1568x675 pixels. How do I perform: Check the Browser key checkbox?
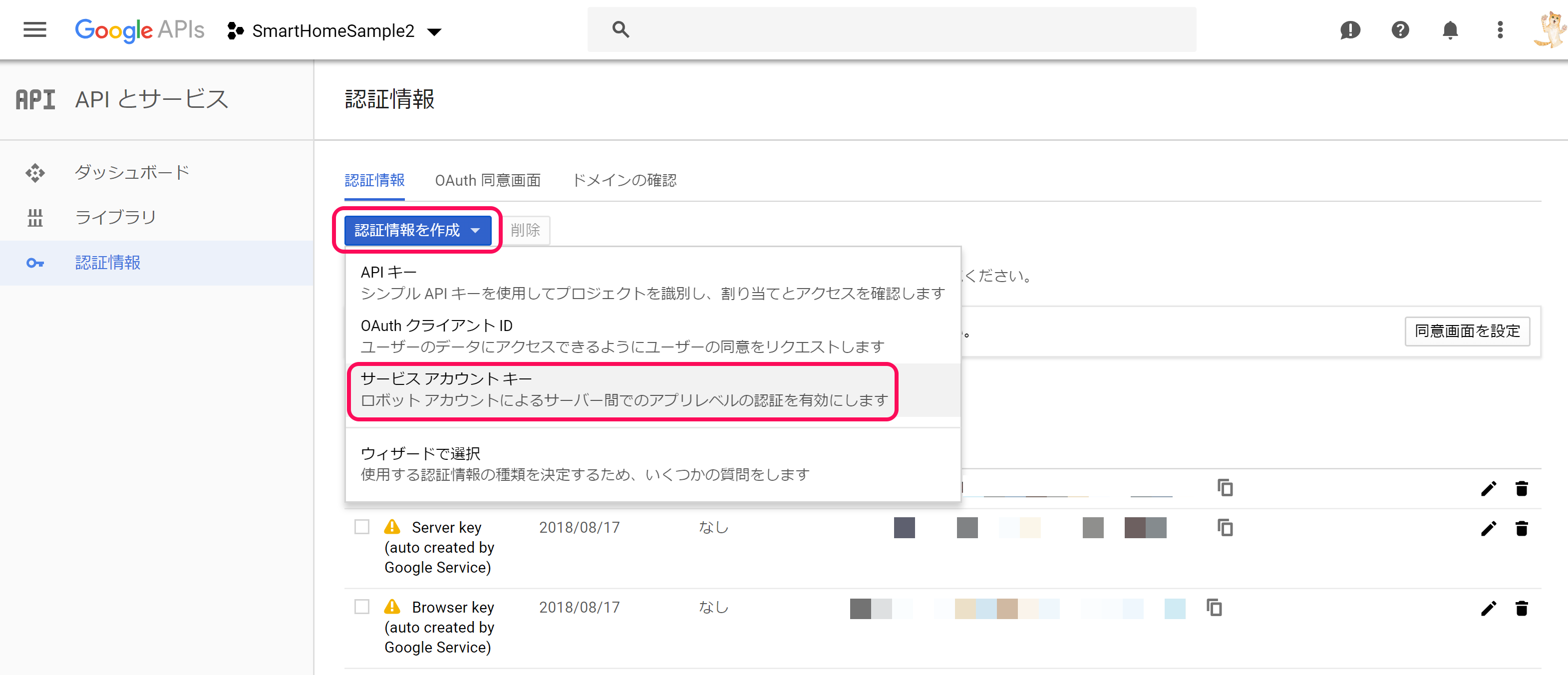[x=362, y=607]
